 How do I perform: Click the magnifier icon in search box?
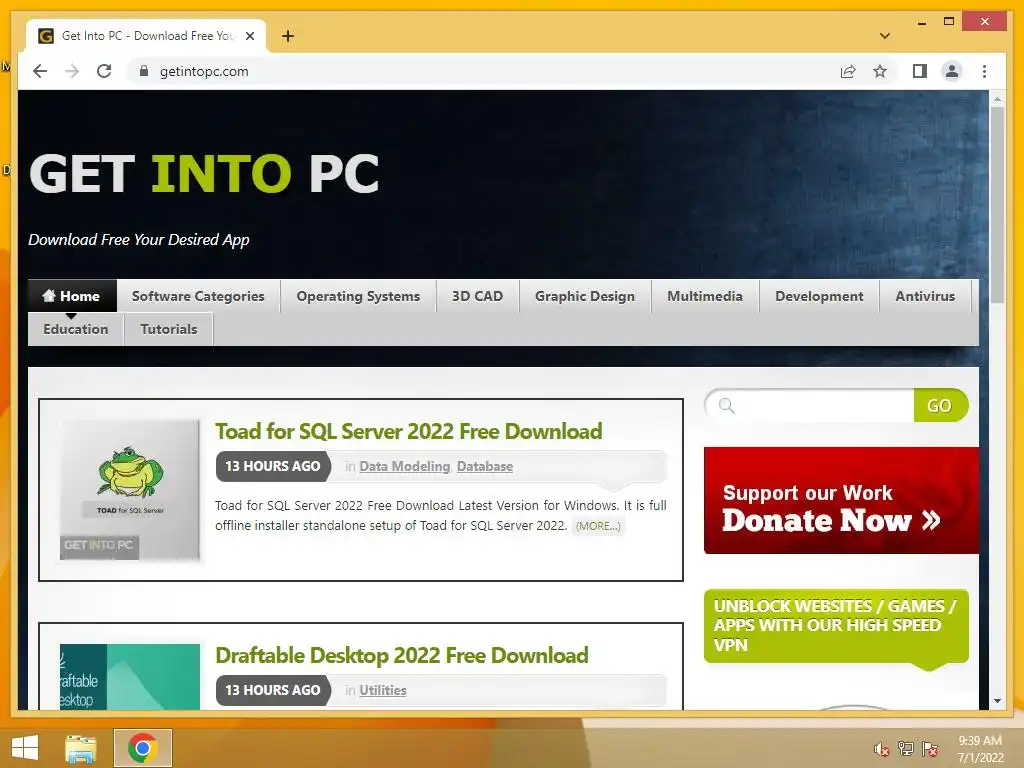click(726, 406)
